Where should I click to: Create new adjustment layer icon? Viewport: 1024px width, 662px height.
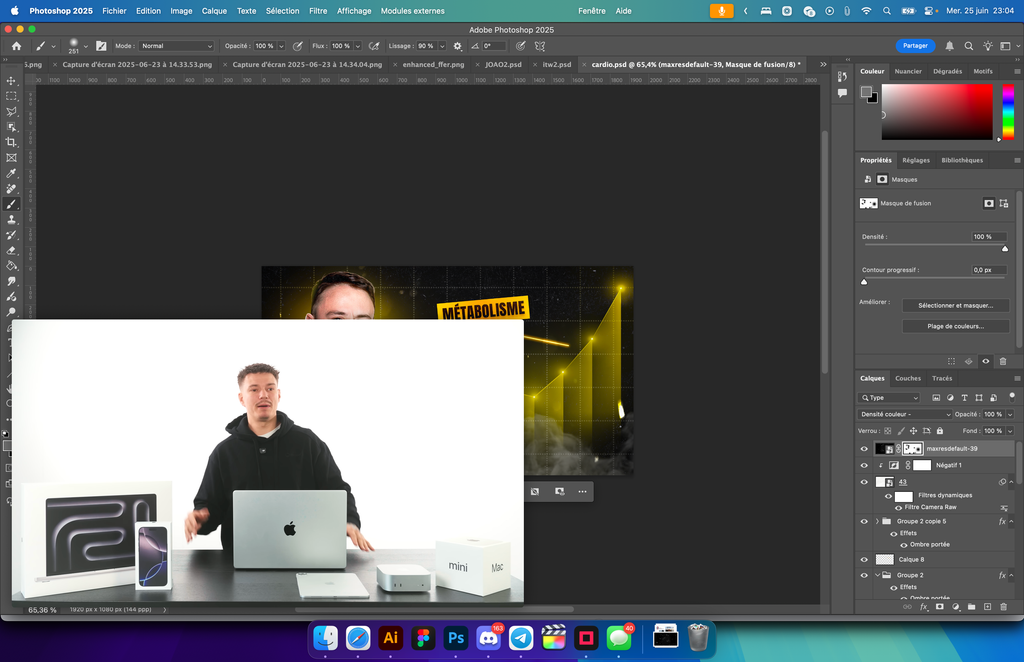pyautogui.click(x=956, y=607)
